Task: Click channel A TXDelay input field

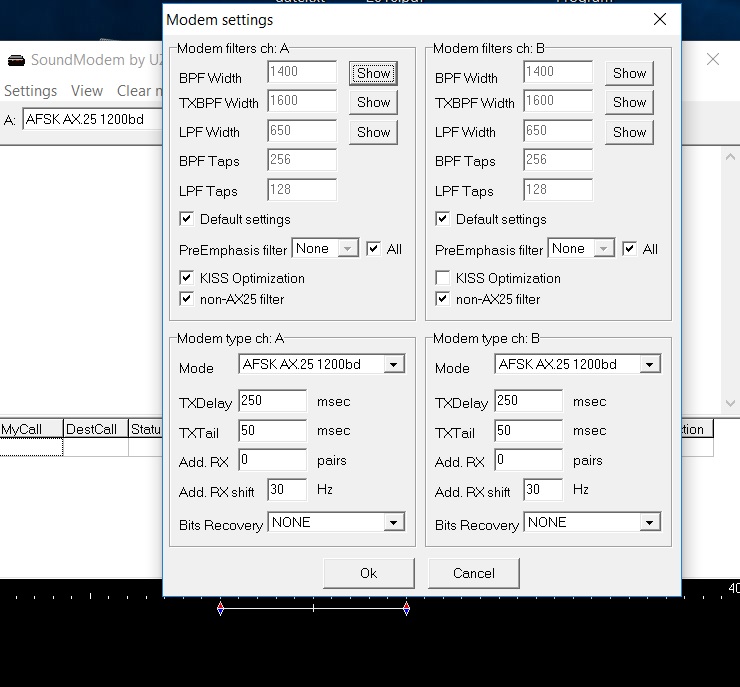Action: pyautogui.click(x=272, y=401)
